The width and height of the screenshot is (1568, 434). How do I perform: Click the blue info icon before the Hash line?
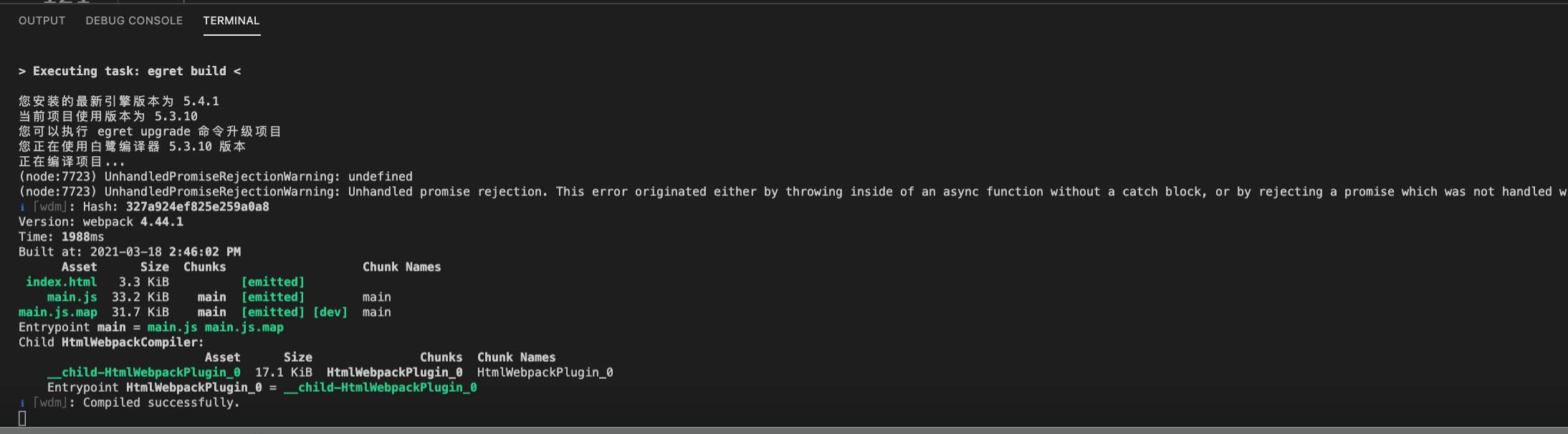point(22,207)
